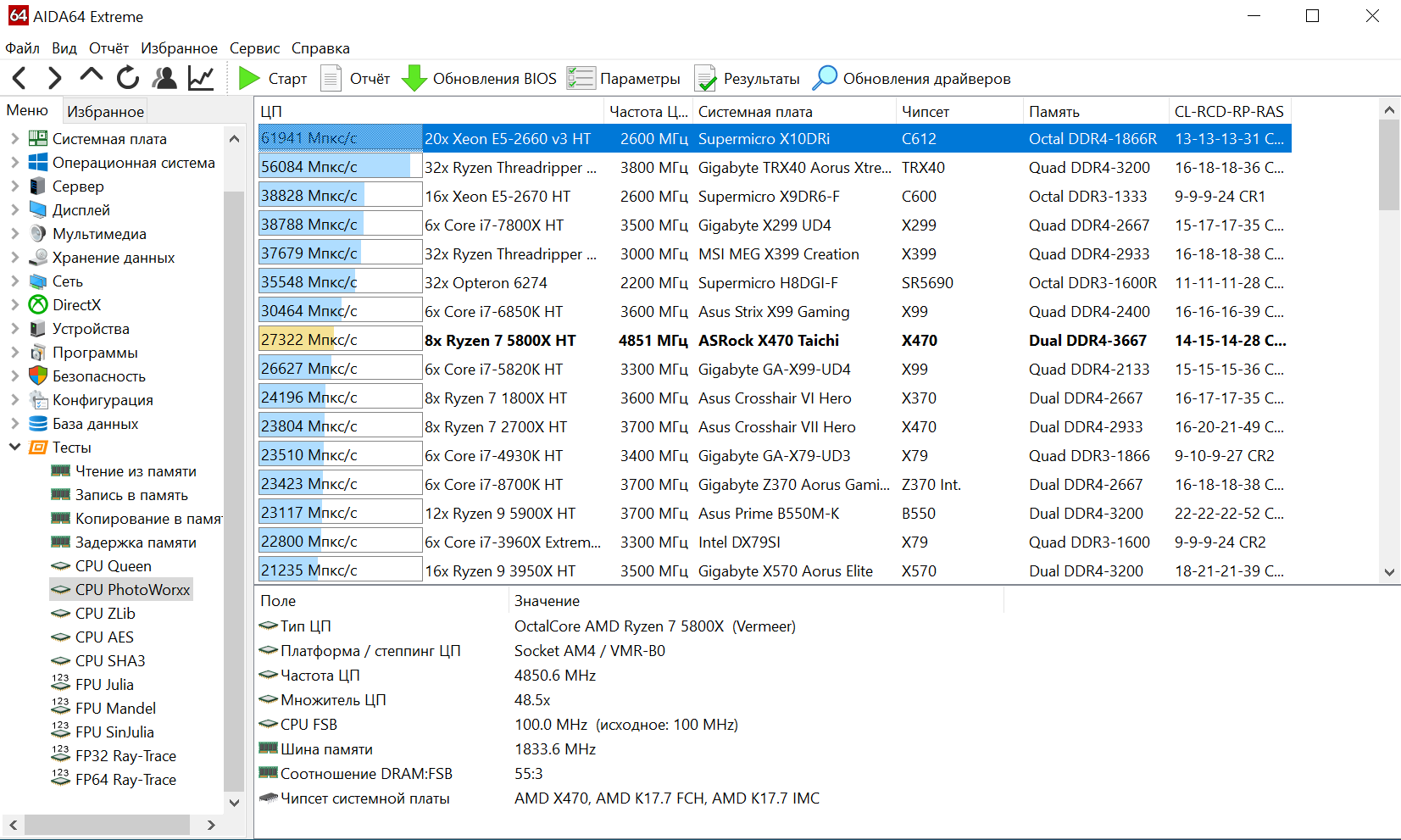Screen dimensions: 1401x840
Task: Click the Обновления драйверов magnifier icon
Action: pyautogui.click(x=825, y=78)
